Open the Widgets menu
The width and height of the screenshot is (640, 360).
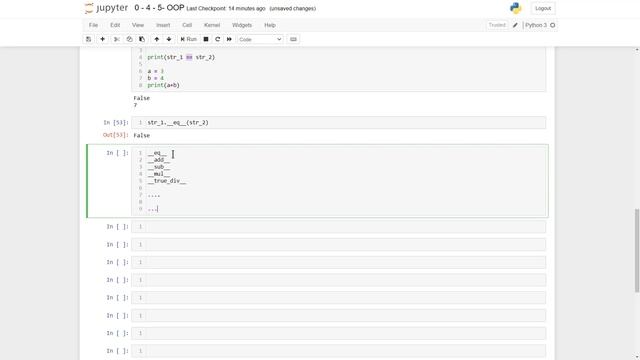tap(242, 25)
